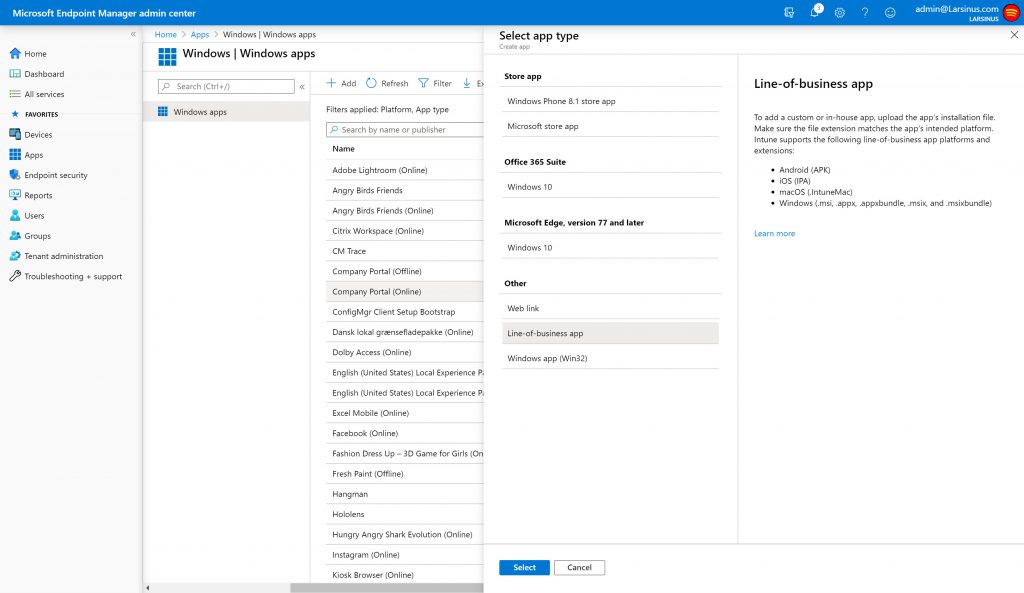Click the Search by name or publisher field
The image size is (1024, 593).
tap(405, 129)
